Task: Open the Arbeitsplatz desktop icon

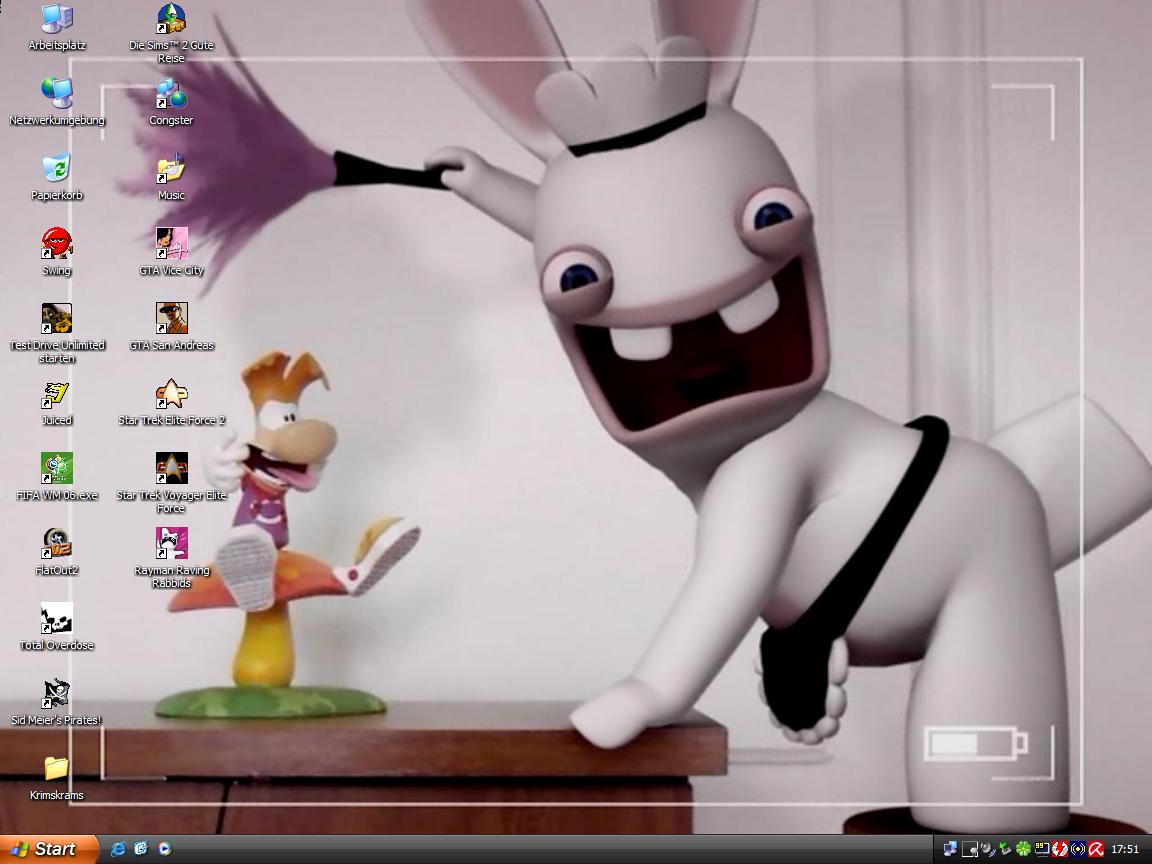Action: [56, 19]
